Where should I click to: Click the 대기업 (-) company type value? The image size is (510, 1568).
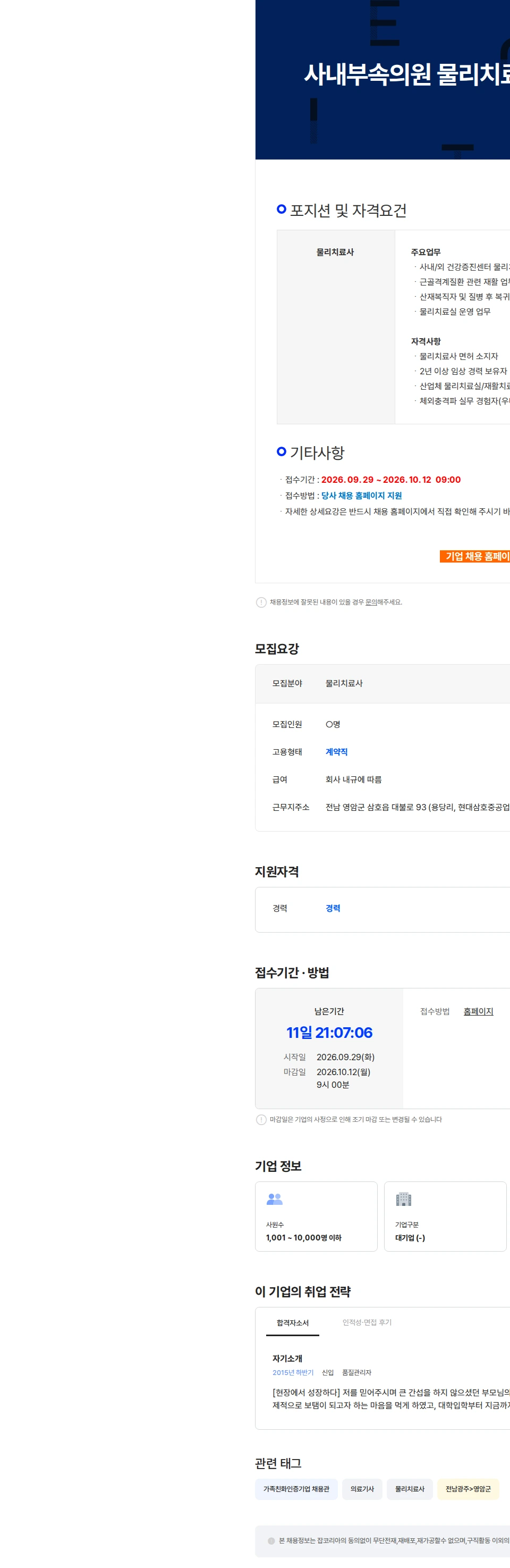click(410, 1237)
